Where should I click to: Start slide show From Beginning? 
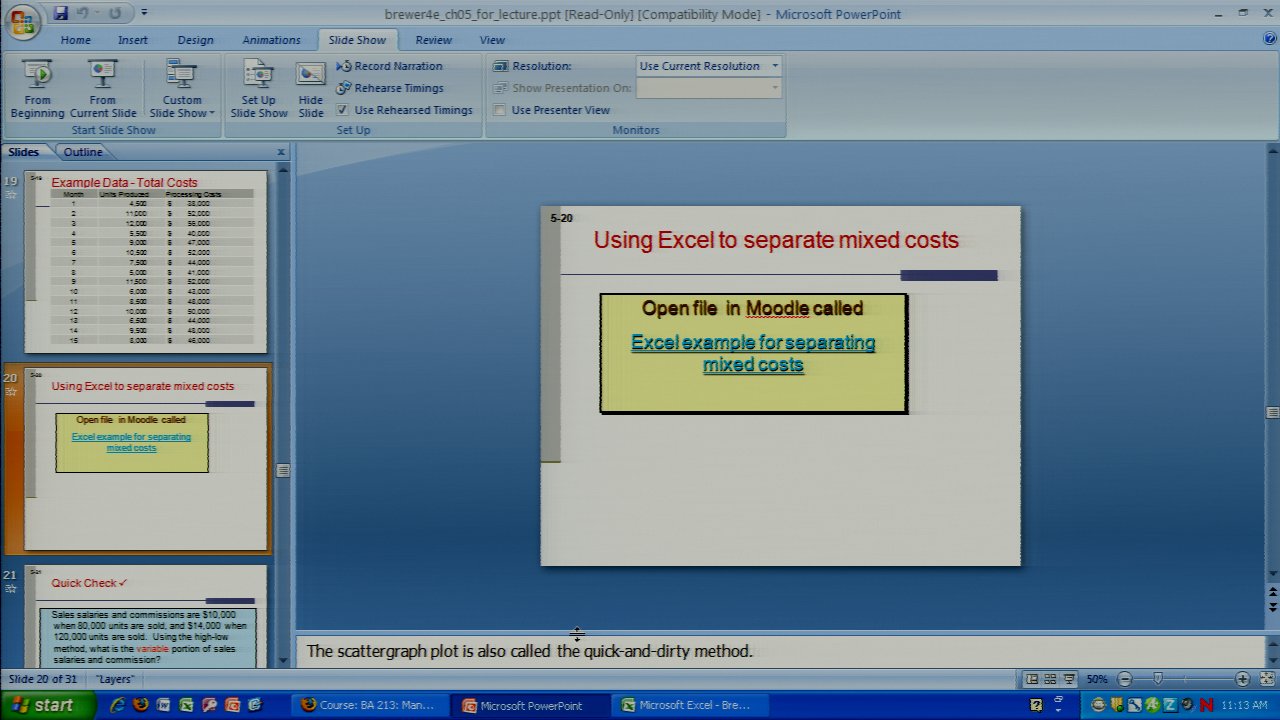[x=37, y=88]
